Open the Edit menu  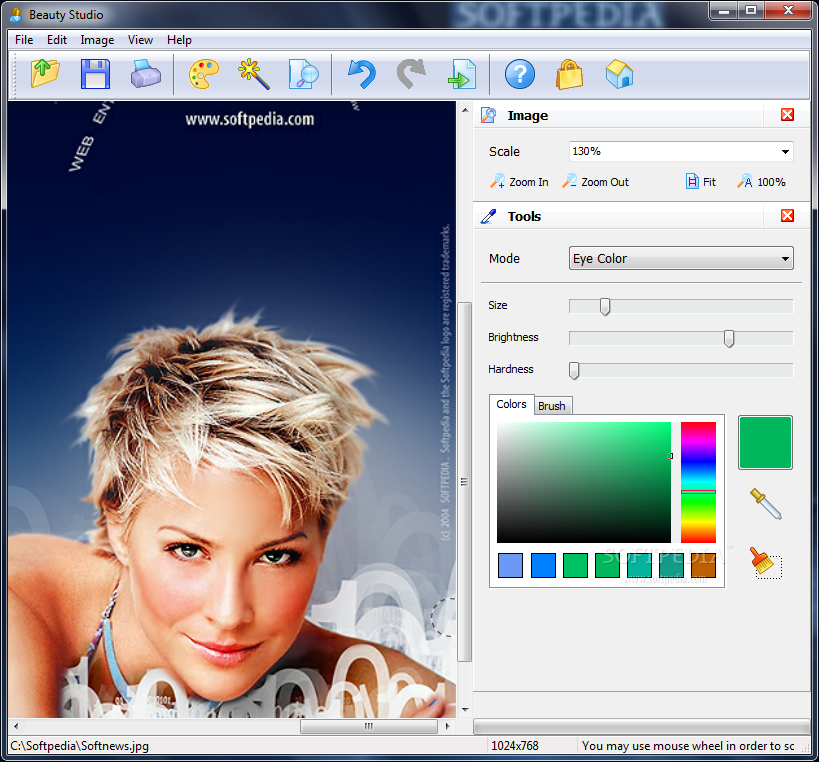coord(57,40)
